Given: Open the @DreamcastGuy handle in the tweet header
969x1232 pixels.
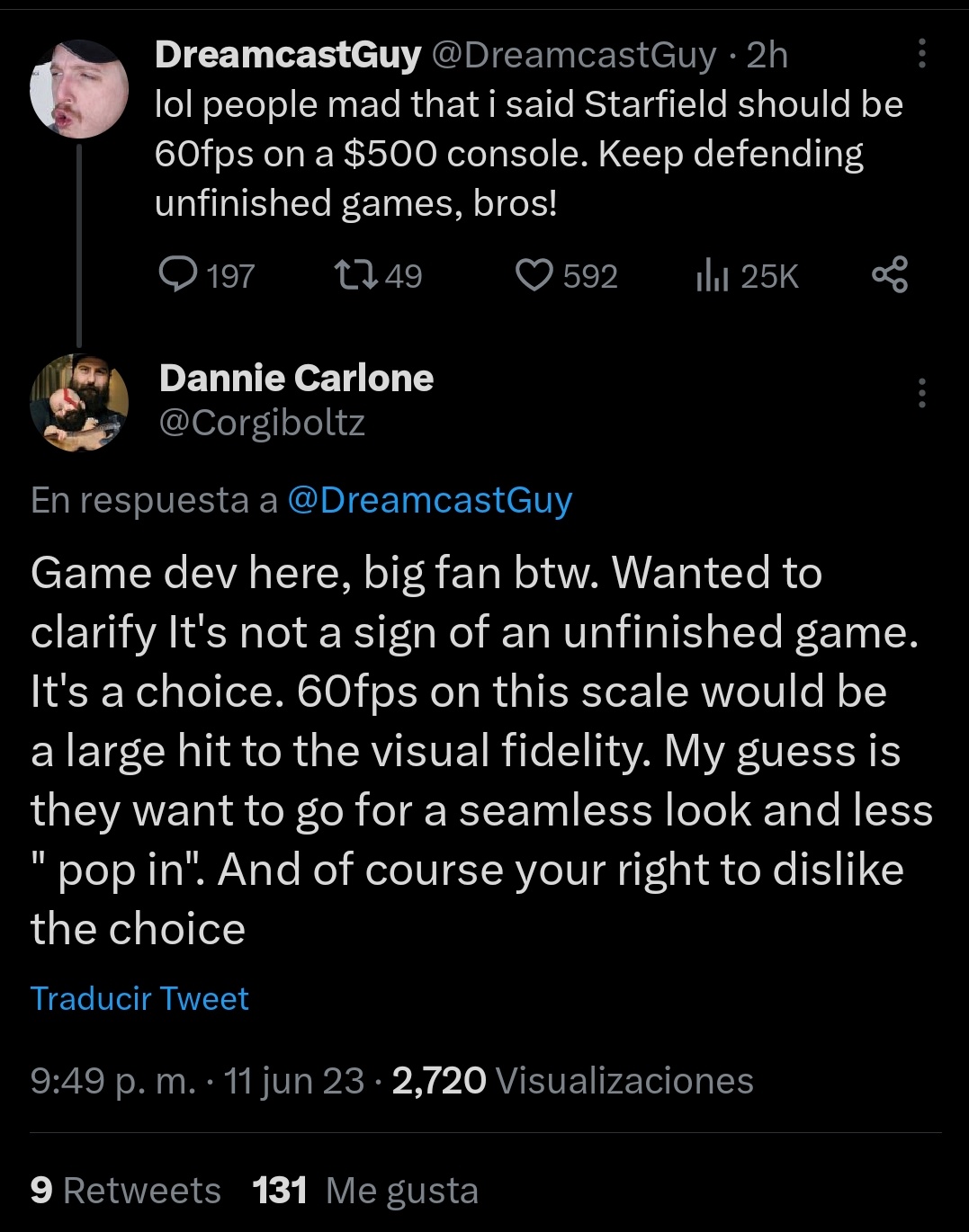Looking at the screenshot, I should [574, 55].
